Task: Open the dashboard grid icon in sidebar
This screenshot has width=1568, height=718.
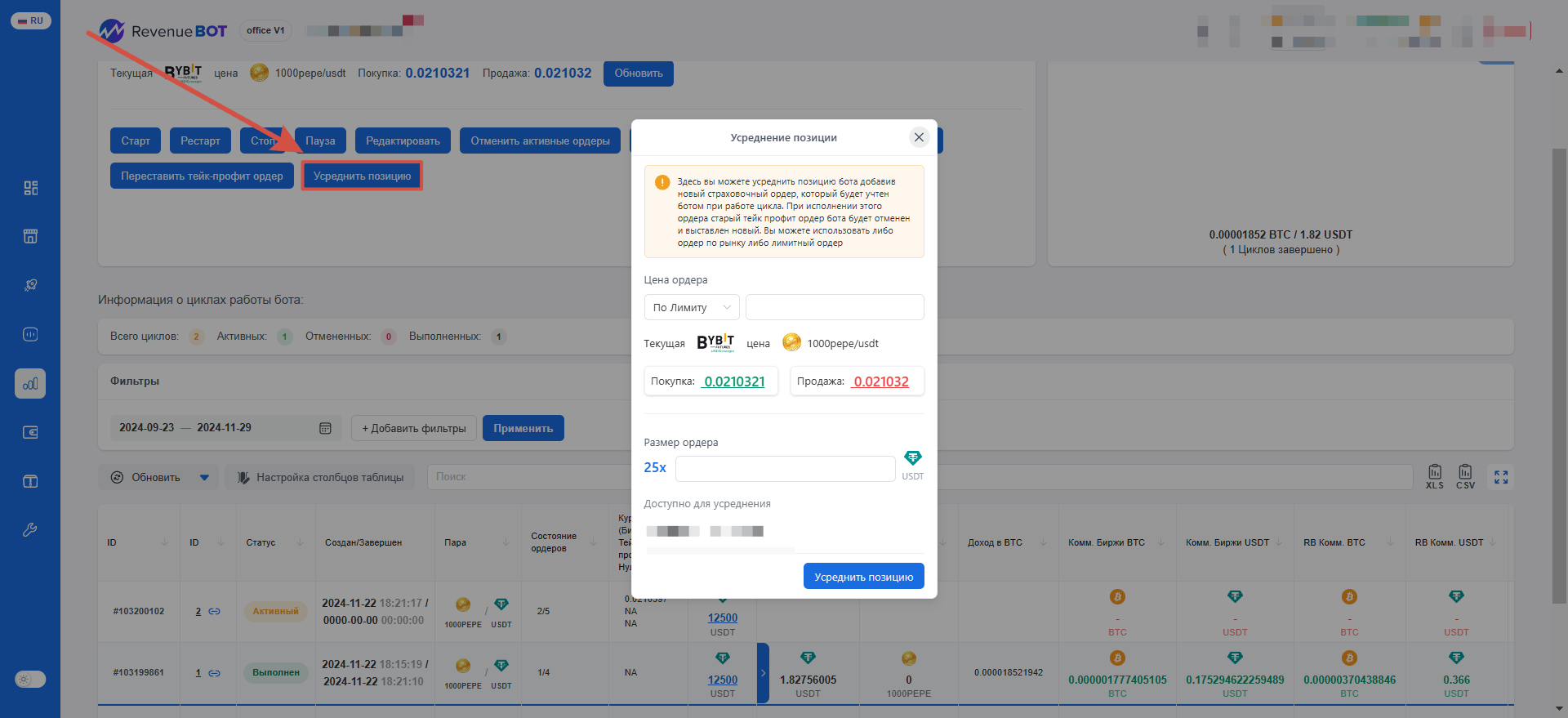Action: [30, 188]
